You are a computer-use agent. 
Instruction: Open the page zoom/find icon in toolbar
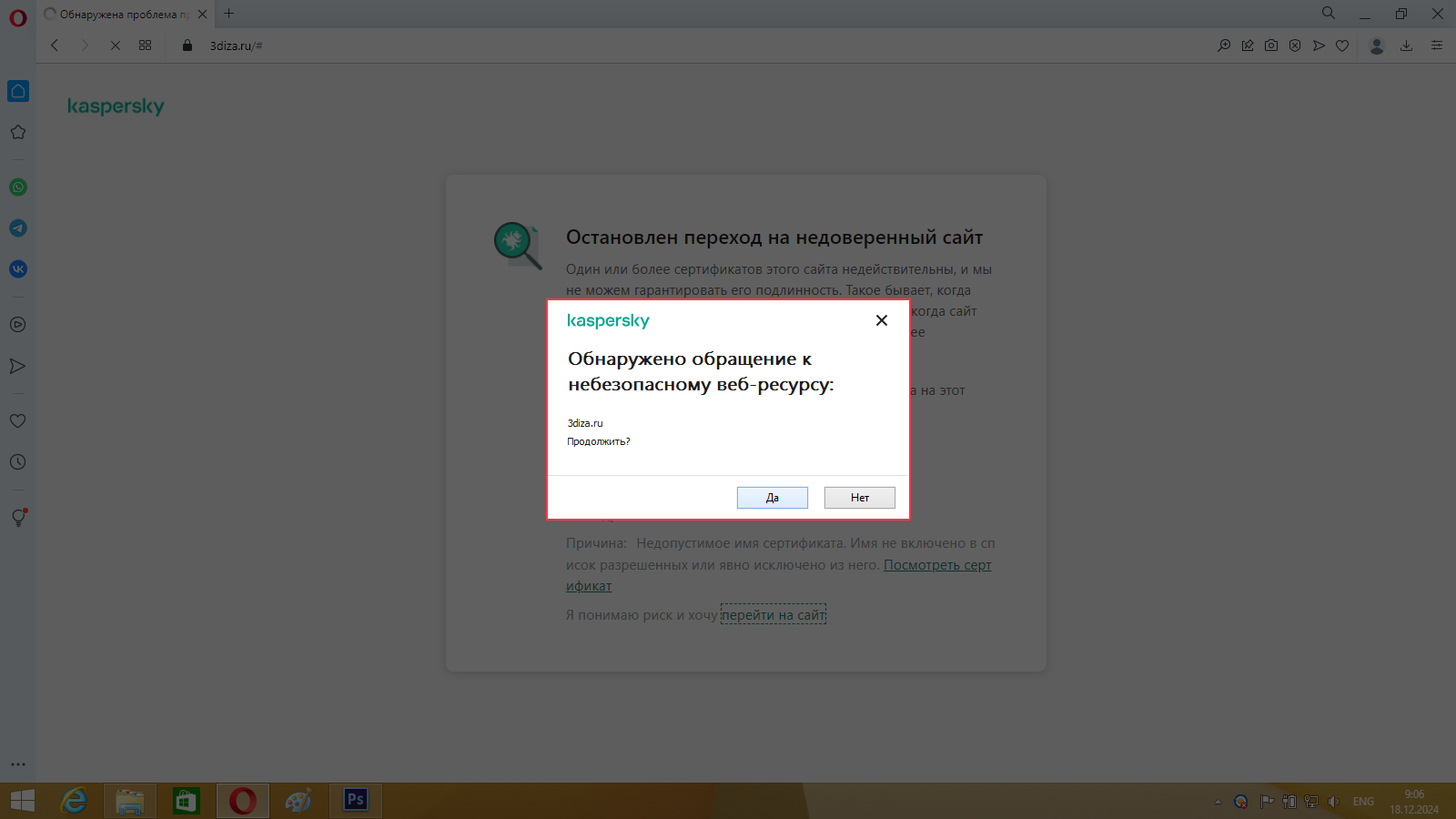click(x=1224, y=45)
